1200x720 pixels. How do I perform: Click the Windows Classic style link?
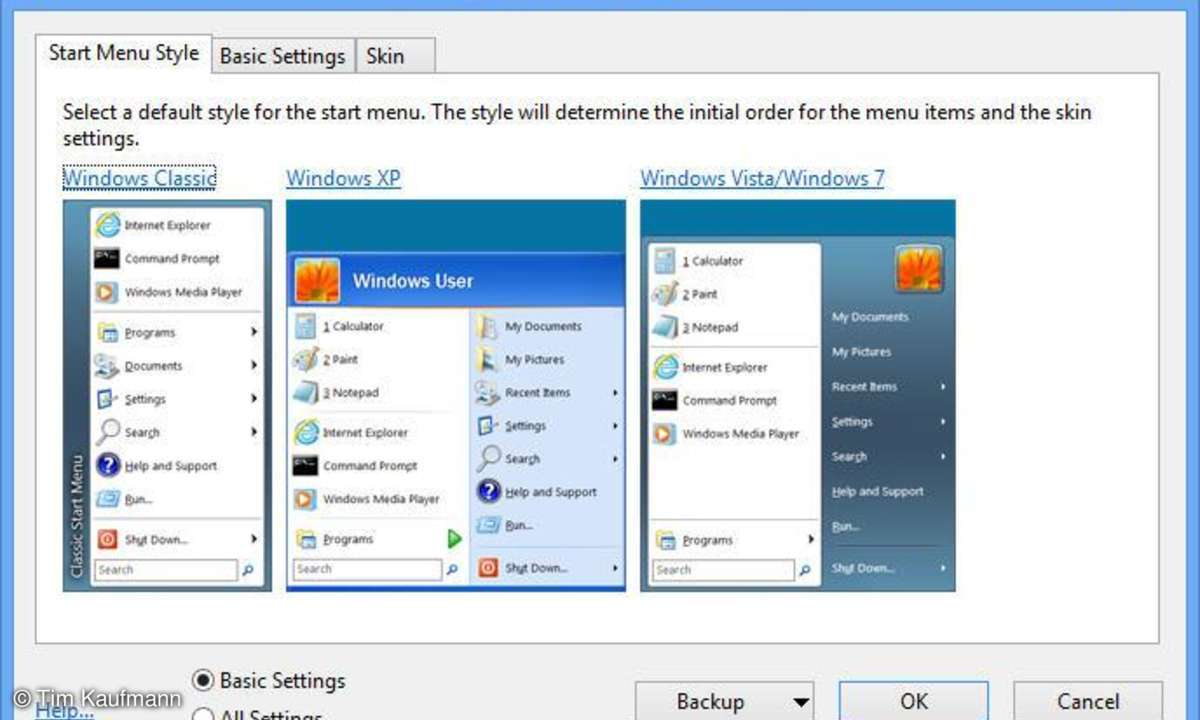click(x=139, y=179)
